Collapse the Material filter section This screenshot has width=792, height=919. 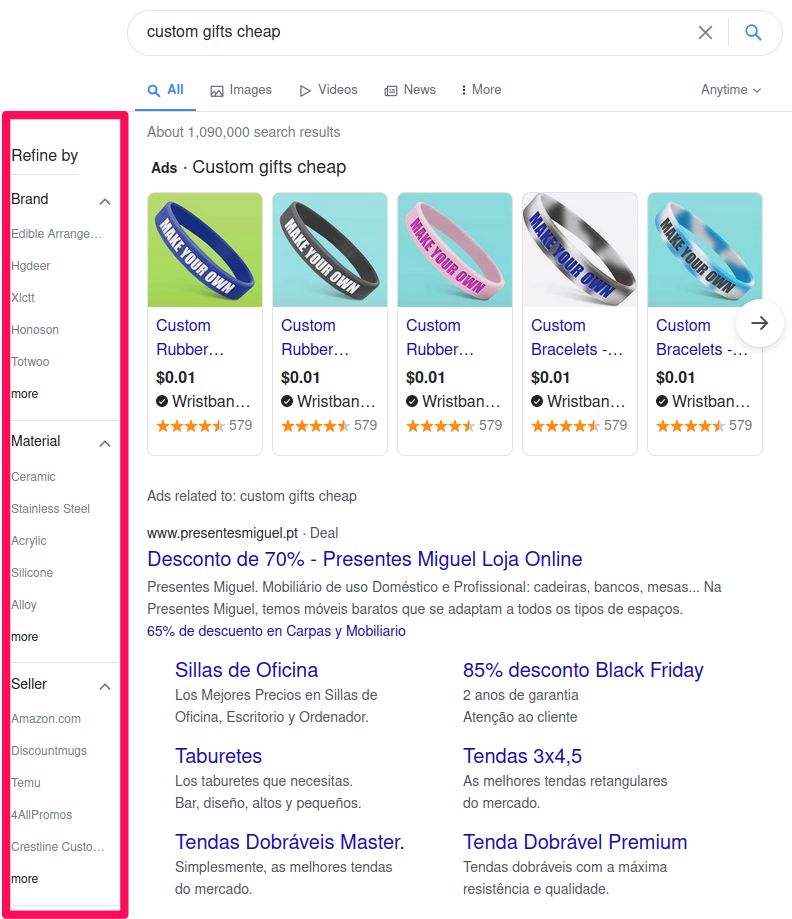[105, 443]
